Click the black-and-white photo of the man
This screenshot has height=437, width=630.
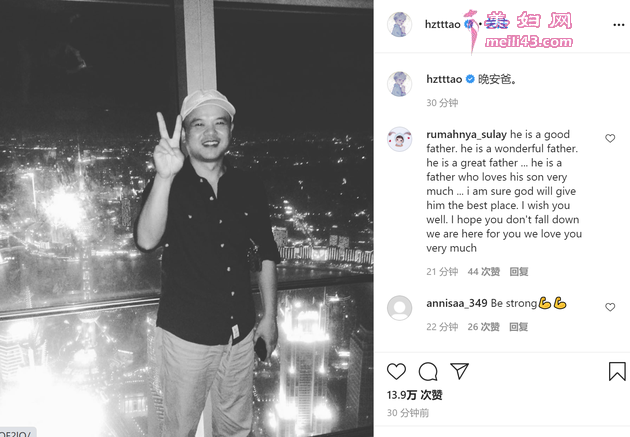click(x=186, y=218)
